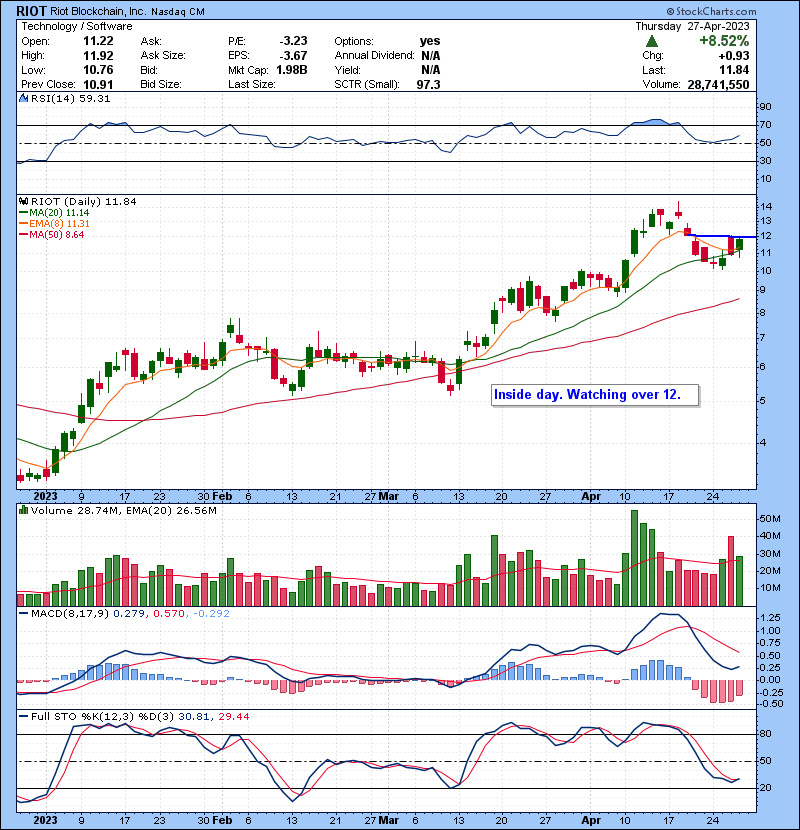Click the RIOT (Daily) 11.84 chart title

(x=84, y=202)
